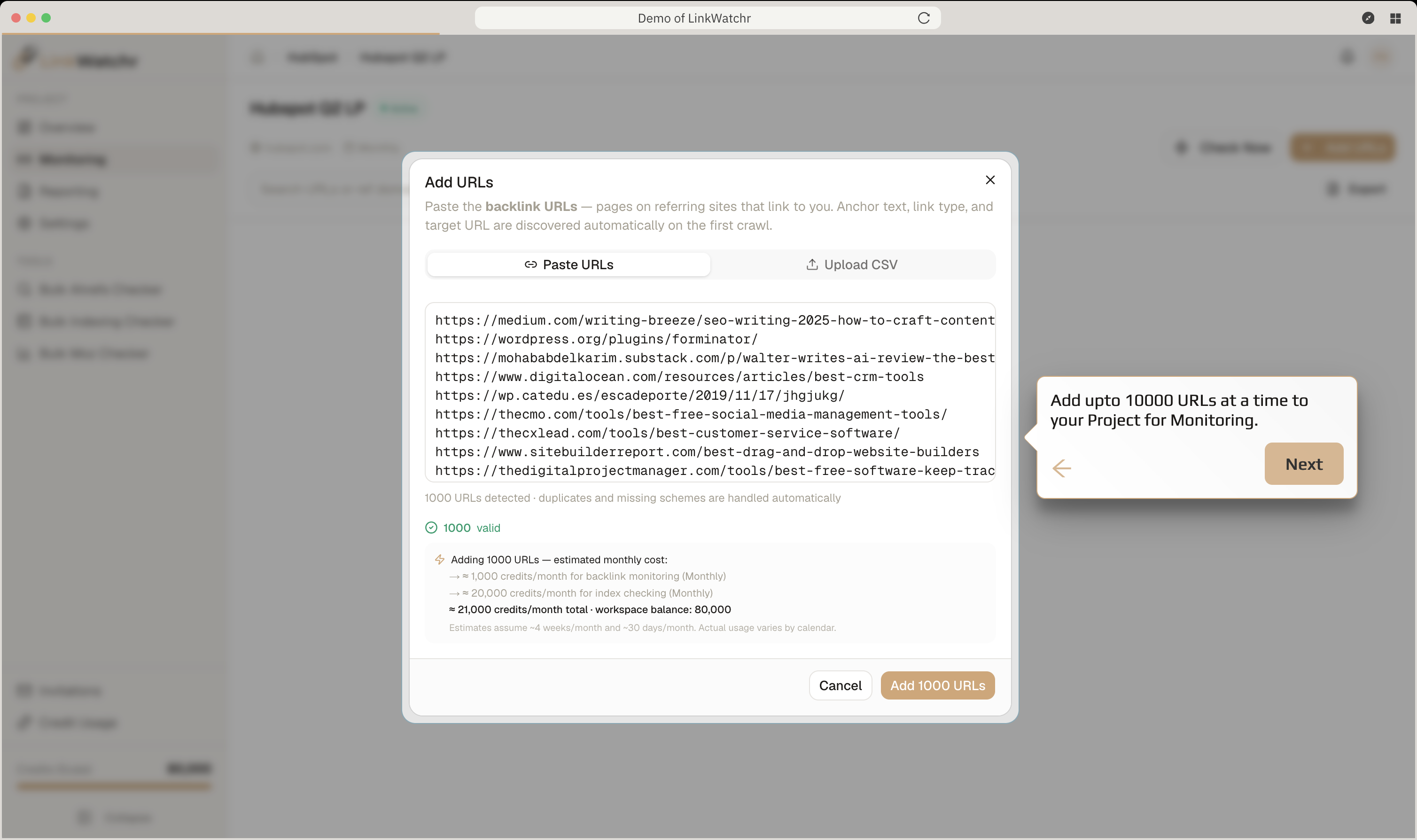This screenshot has width=1417, height=840.
Task: Click '21,000 credits/month total' summary line
Action: [590, 610]
